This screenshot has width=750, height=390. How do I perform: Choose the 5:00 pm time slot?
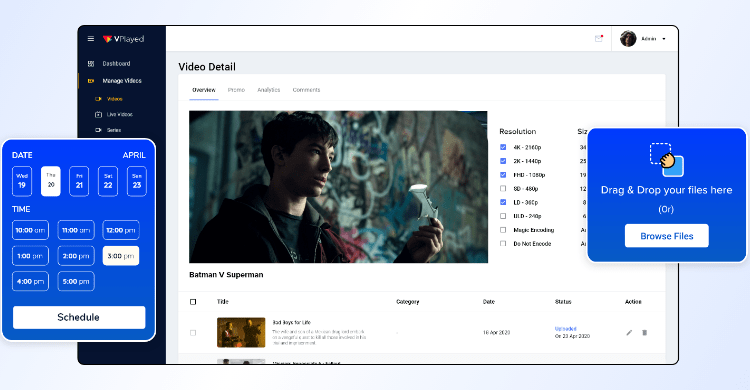[76, 281]
